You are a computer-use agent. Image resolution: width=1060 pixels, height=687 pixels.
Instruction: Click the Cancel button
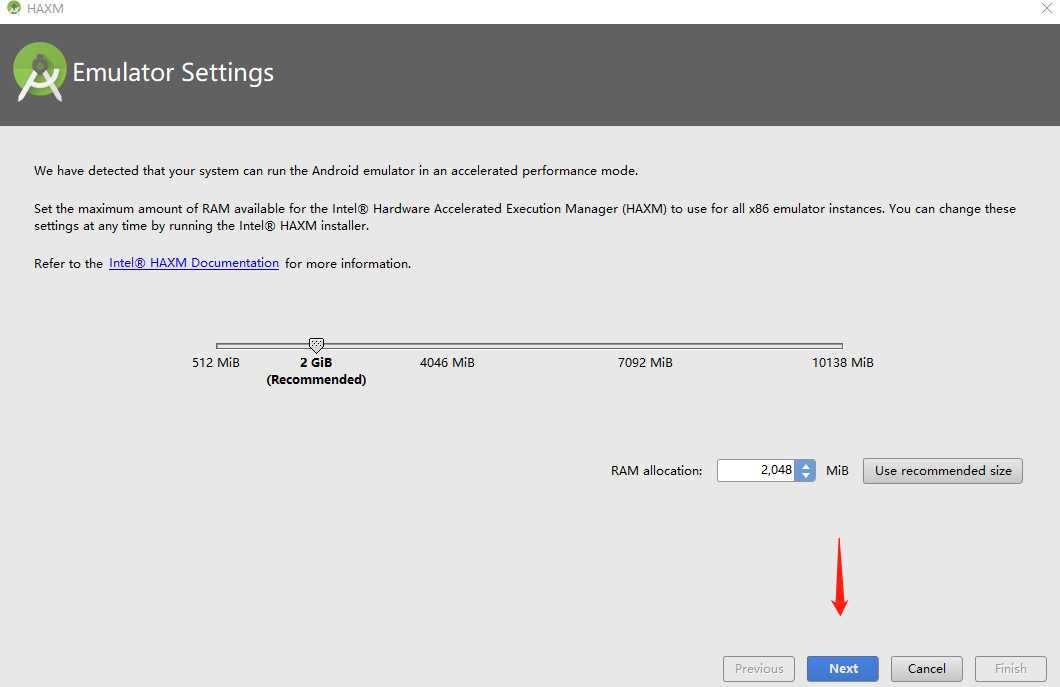coord(926,668)
